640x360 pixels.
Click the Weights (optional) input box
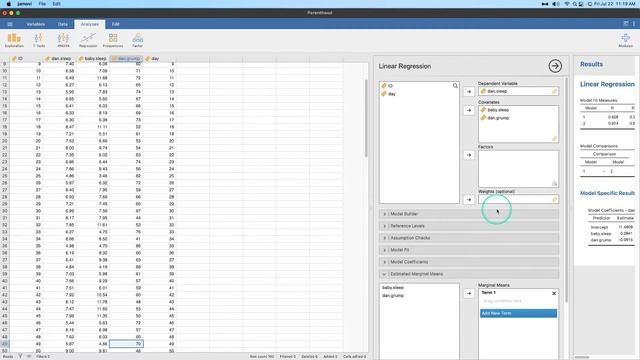(x=518, y=200)
